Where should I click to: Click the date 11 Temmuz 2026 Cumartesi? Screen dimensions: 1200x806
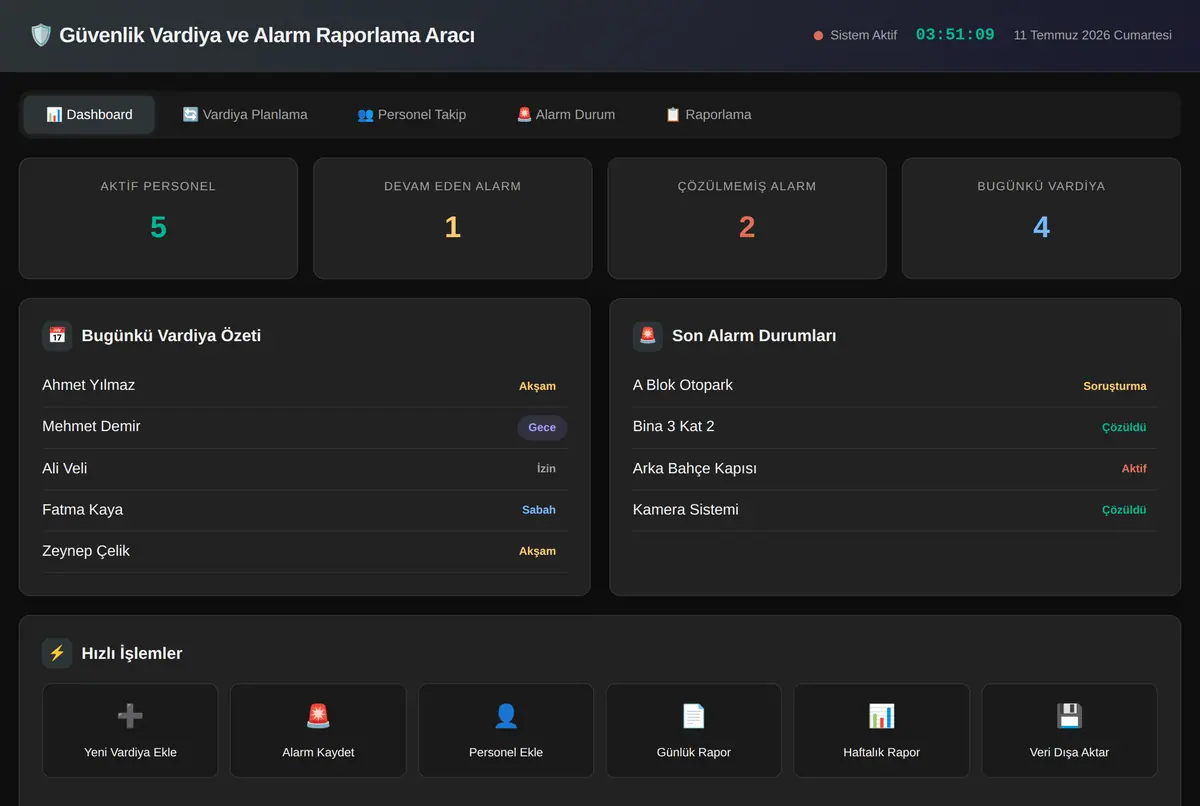coord(1093,35)
